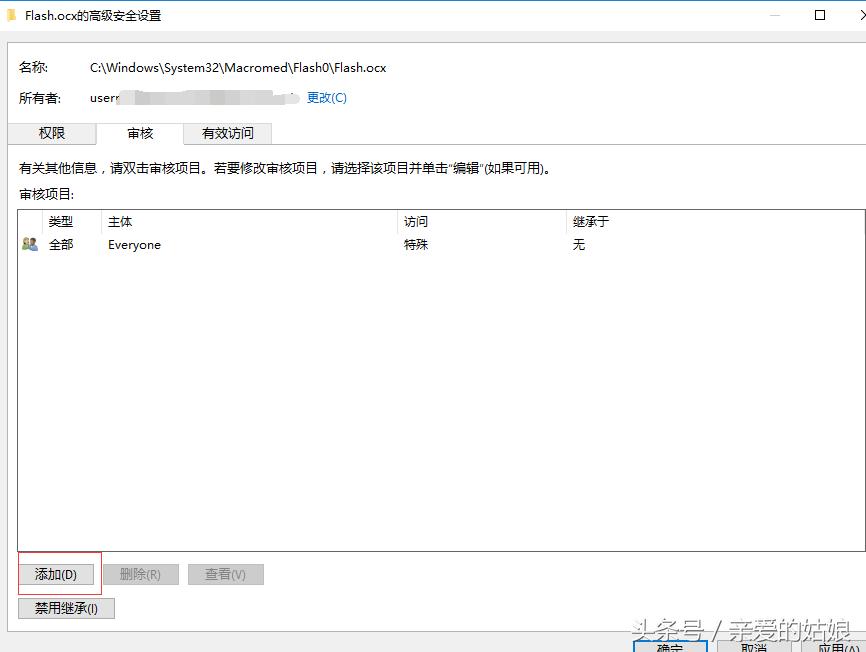
Task: Click the 继承于 column header
Action: (589, 221)
